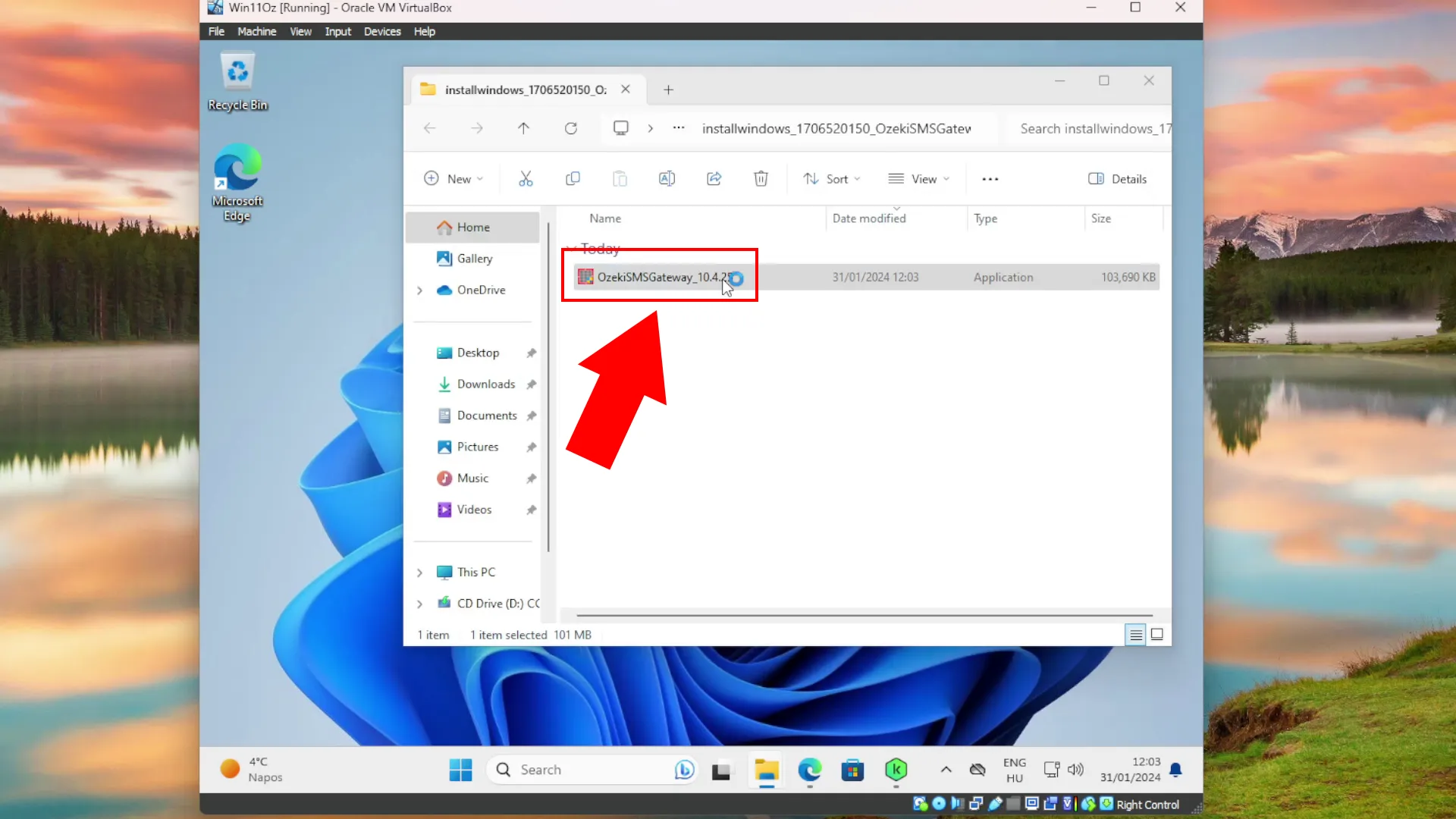Show hidden system tray icons

pyautogui.click(x=946, y=770)
